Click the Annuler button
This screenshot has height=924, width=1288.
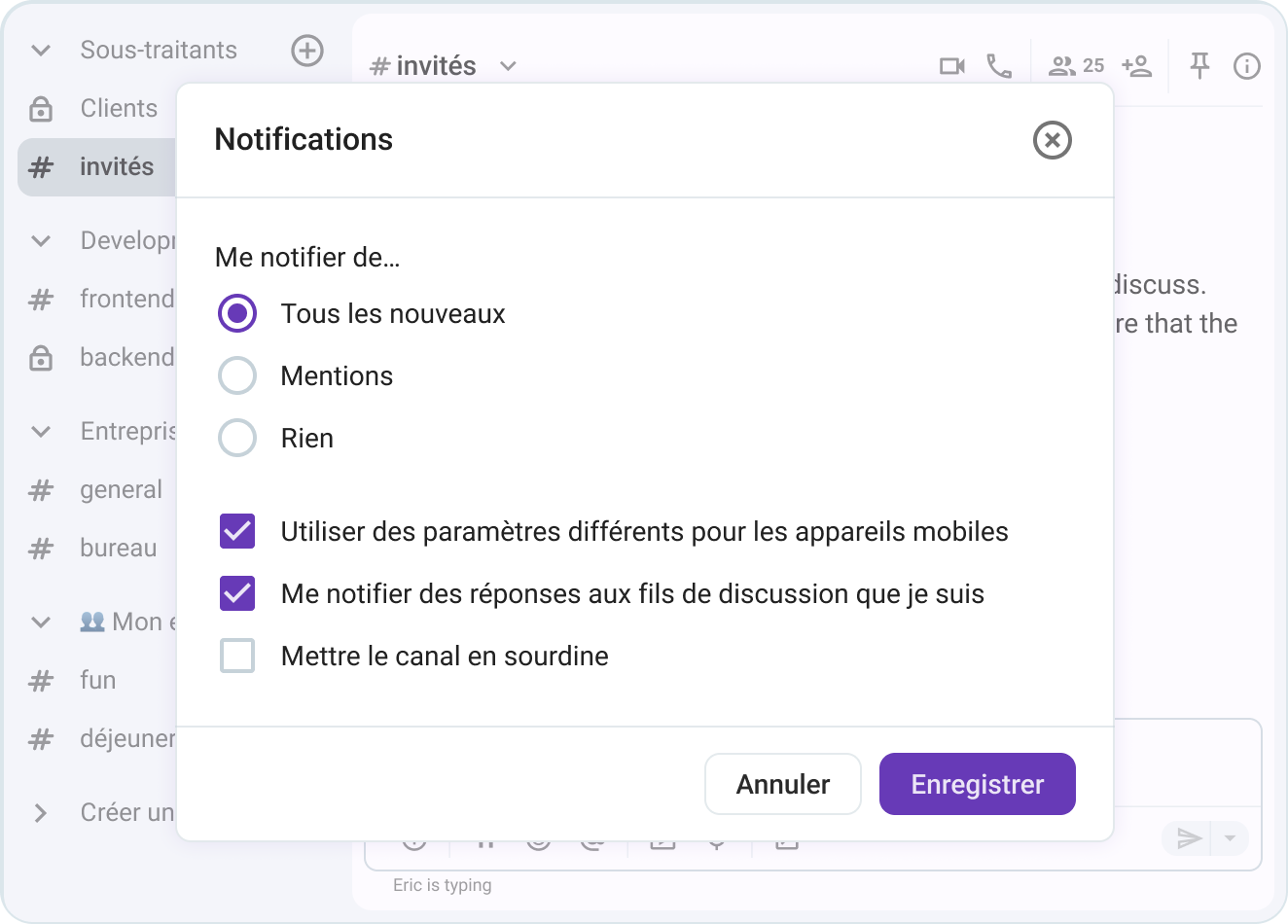click(782, 784)
